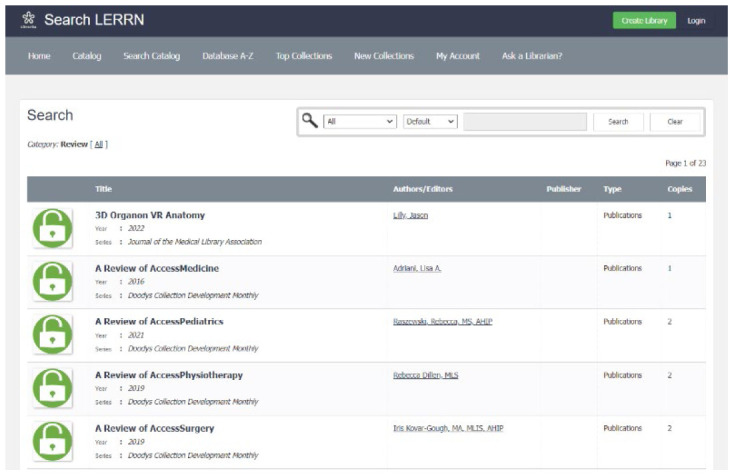Click the Type column header
The image size is (734, 476).
[612, 189]
